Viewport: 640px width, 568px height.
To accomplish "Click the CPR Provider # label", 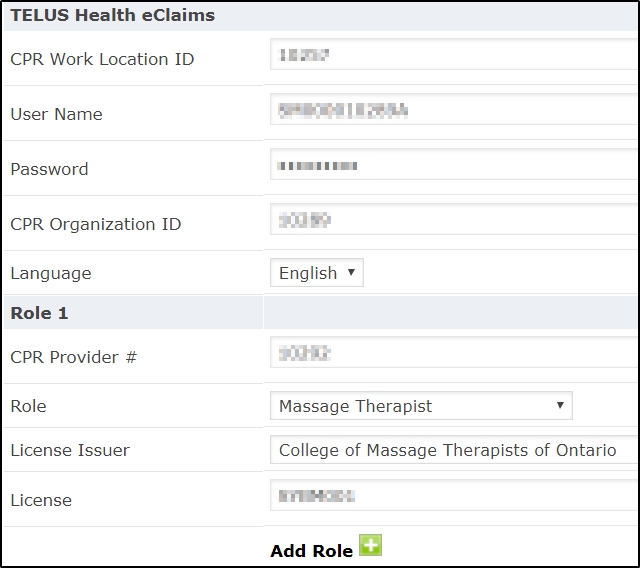I will [73, 357].
